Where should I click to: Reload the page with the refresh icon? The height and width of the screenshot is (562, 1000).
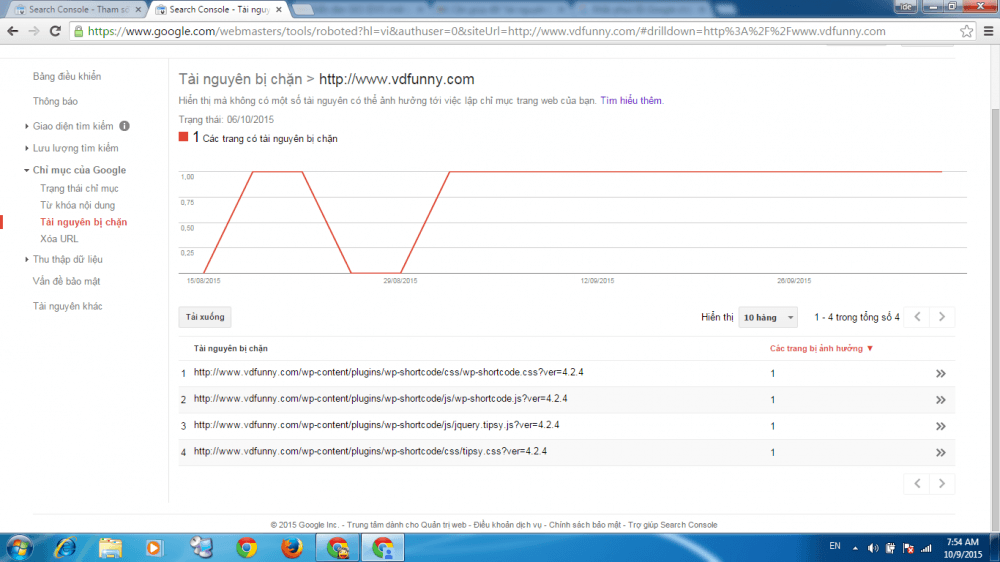coord(55,31)
